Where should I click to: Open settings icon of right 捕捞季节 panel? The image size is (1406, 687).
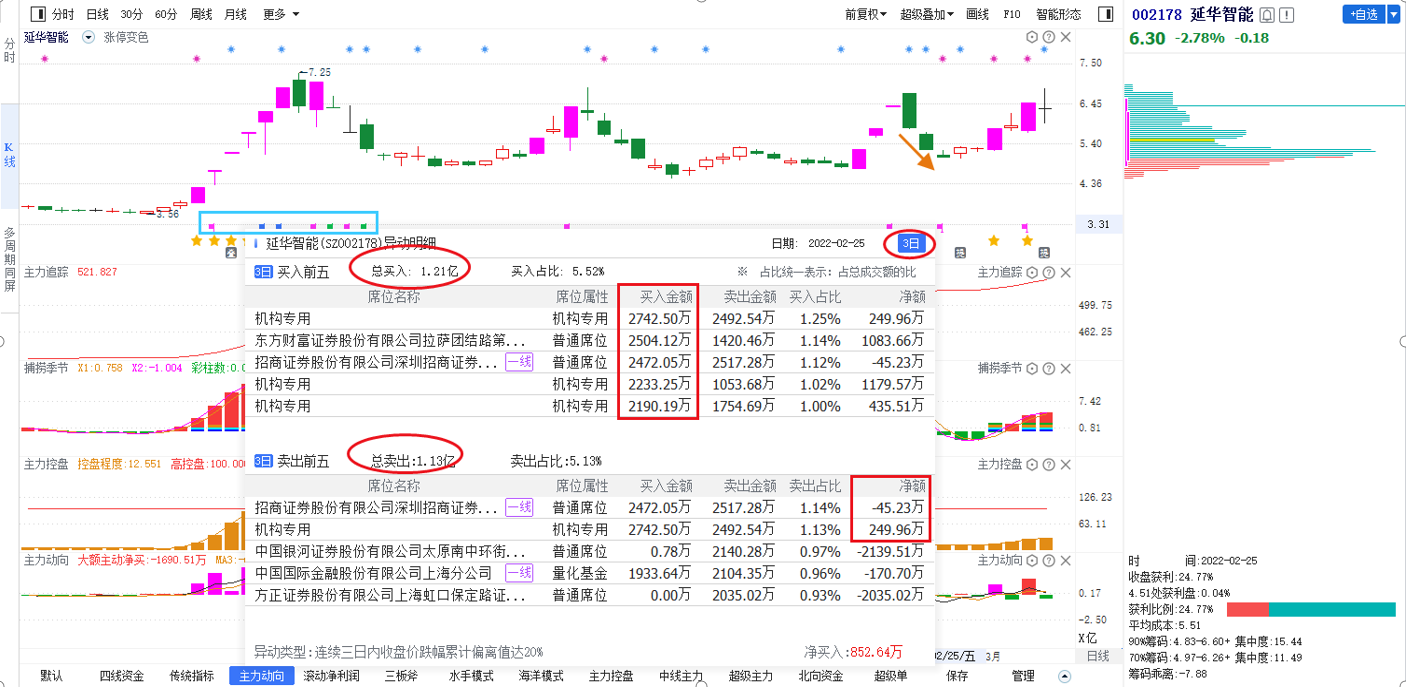[x=1032, y=368]
